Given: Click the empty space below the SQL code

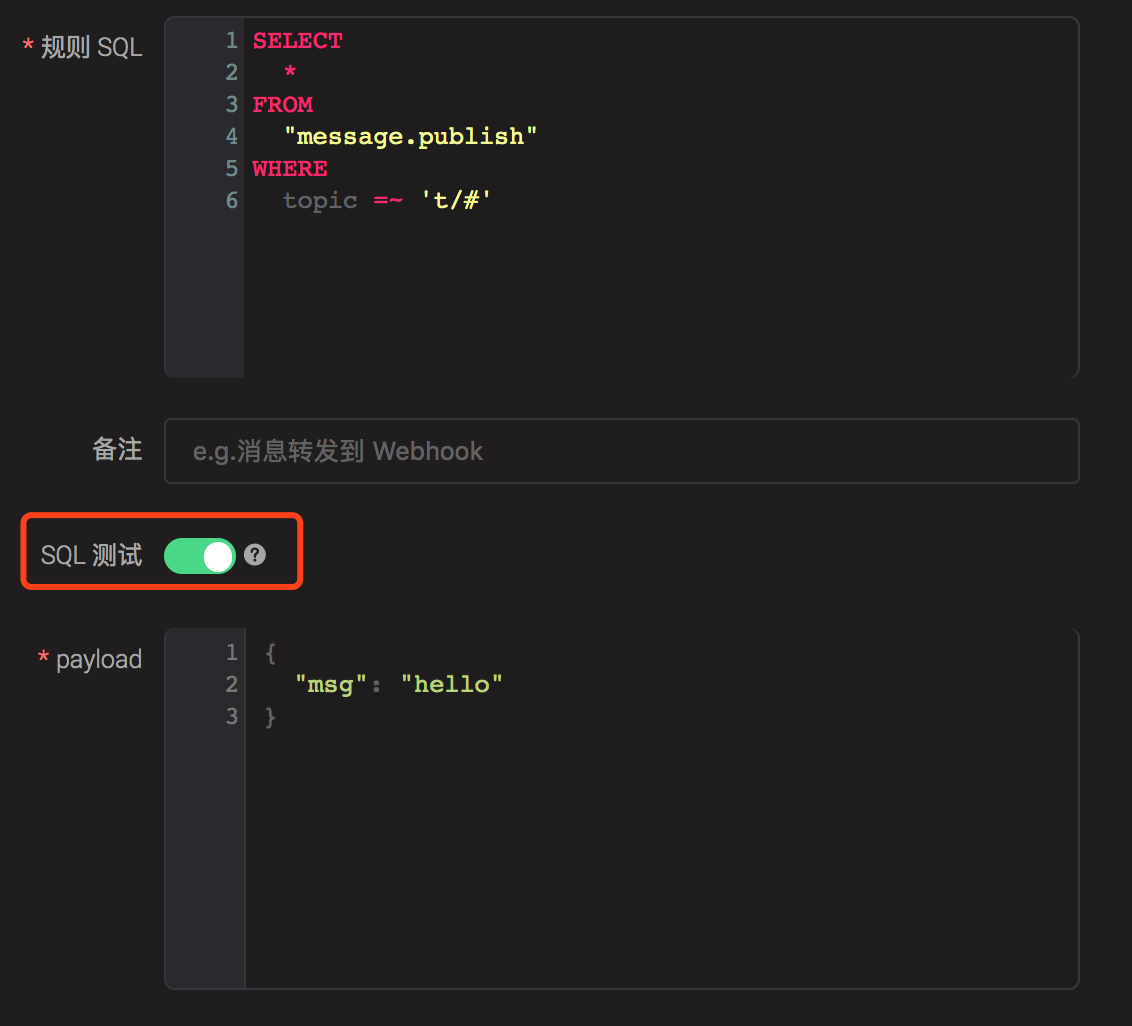Looking at the screenshot, I should tap(660, 300).
